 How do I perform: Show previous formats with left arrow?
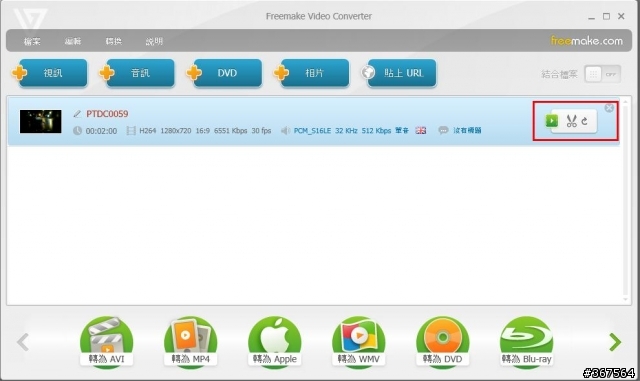23,342
